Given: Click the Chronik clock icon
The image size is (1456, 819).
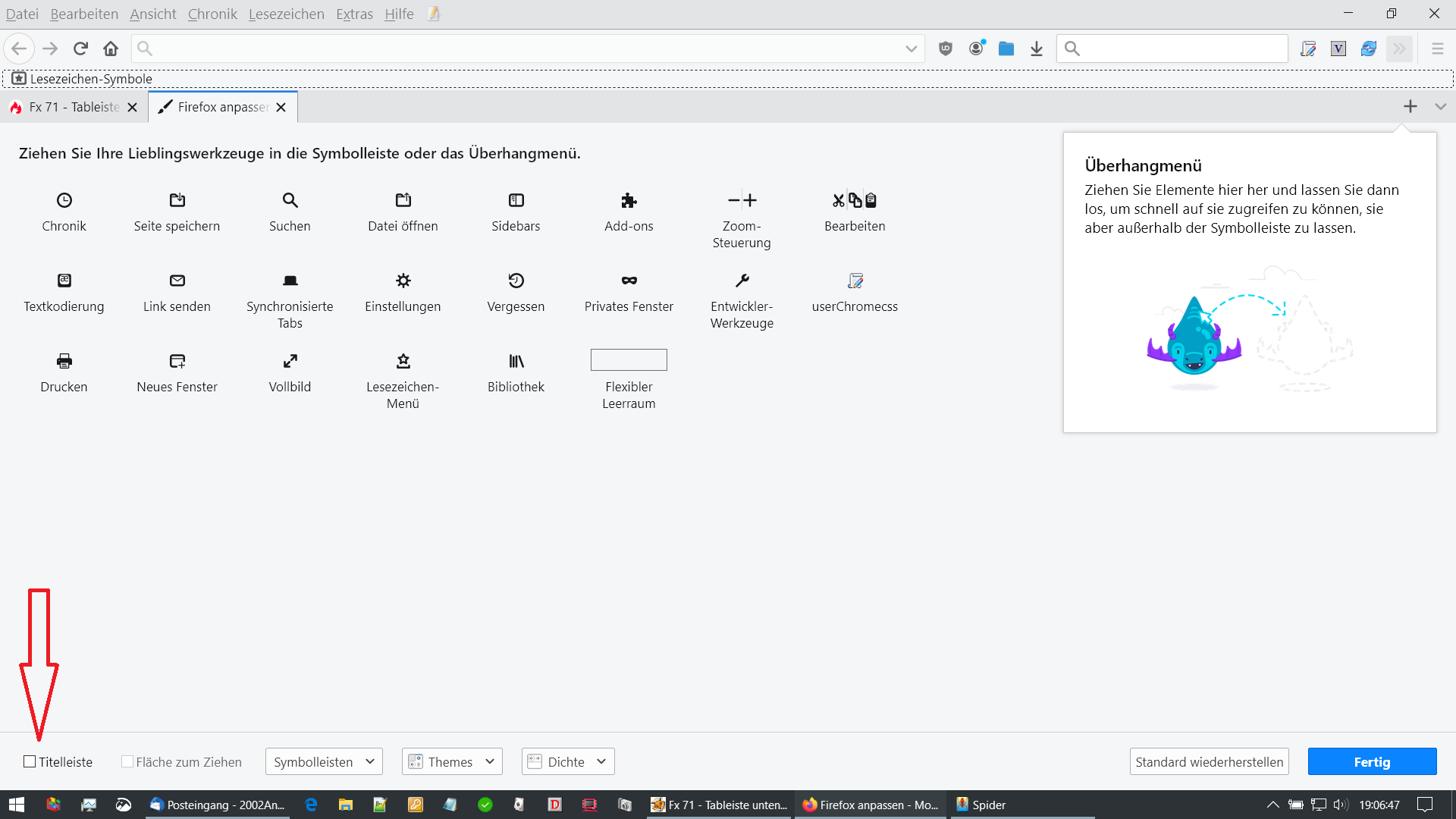Looking at the screenshot, I should pos(64,200).
